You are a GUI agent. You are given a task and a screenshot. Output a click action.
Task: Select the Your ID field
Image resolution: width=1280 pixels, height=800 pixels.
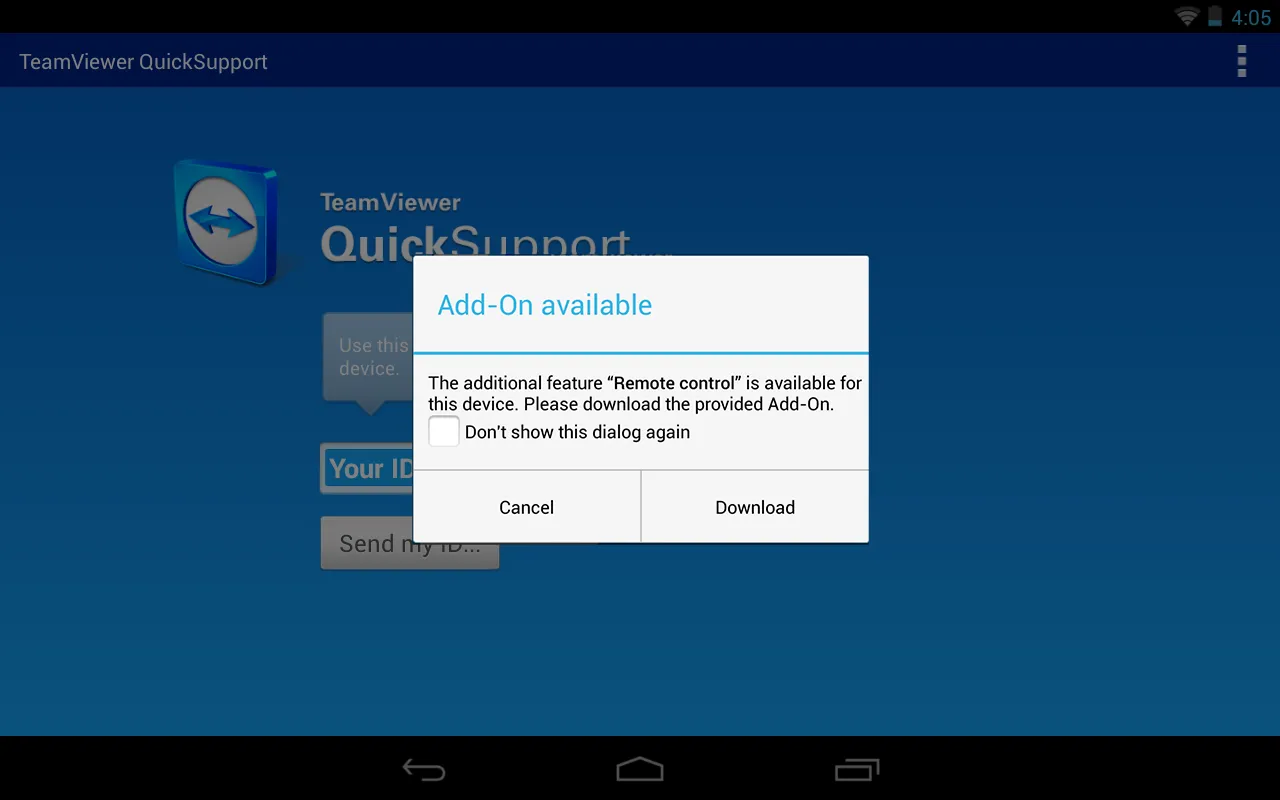[x=367, y=468]
